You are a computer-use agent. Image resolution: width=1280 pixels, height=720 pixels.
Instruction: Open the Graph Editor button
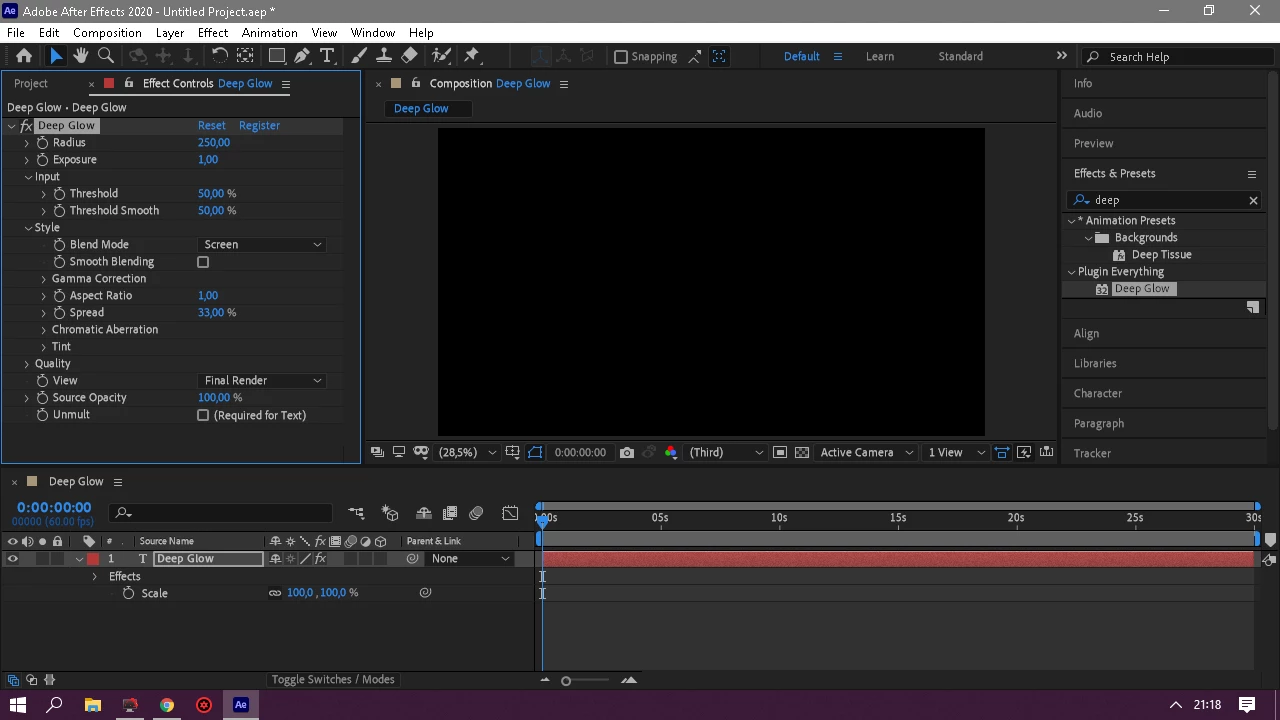[x=510, y=513]
